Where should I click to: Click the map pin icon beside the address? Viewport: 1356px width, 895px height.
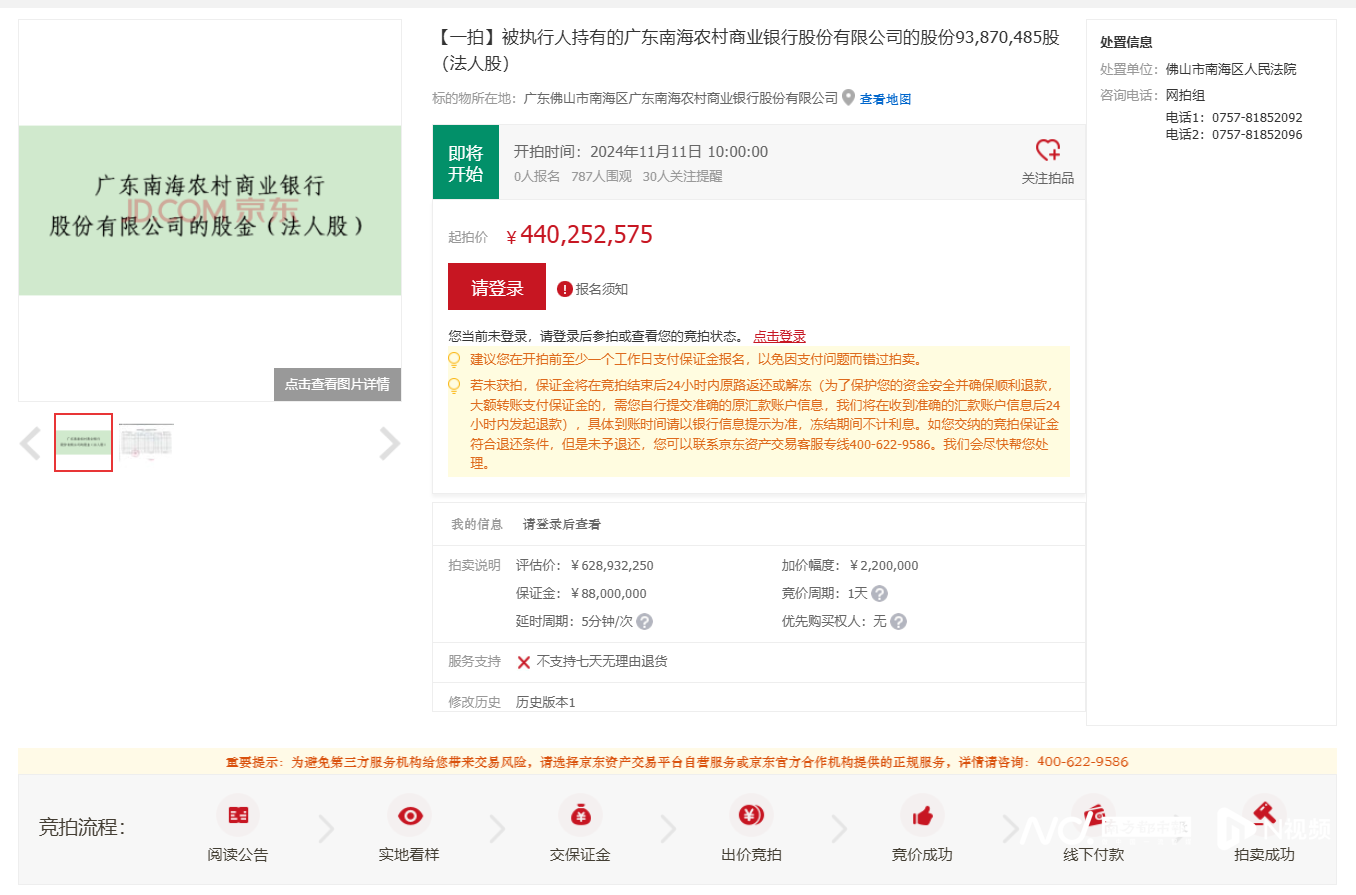click(x=848, y=99)
